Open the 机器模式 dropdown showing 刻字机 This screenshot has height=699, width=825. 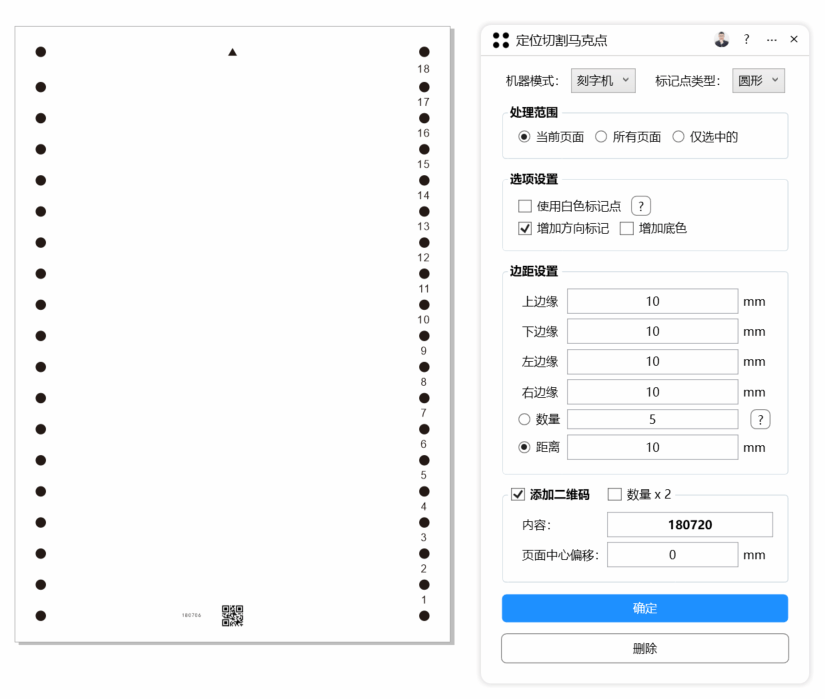603,81
